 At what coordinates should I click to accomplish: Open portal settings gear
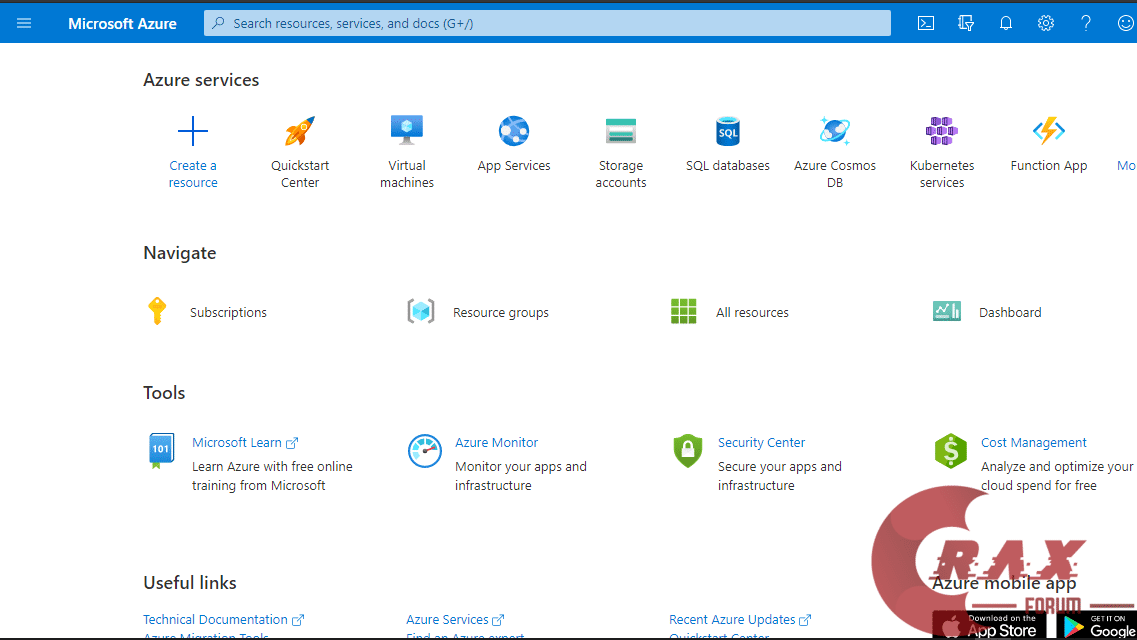(1046, 23)
